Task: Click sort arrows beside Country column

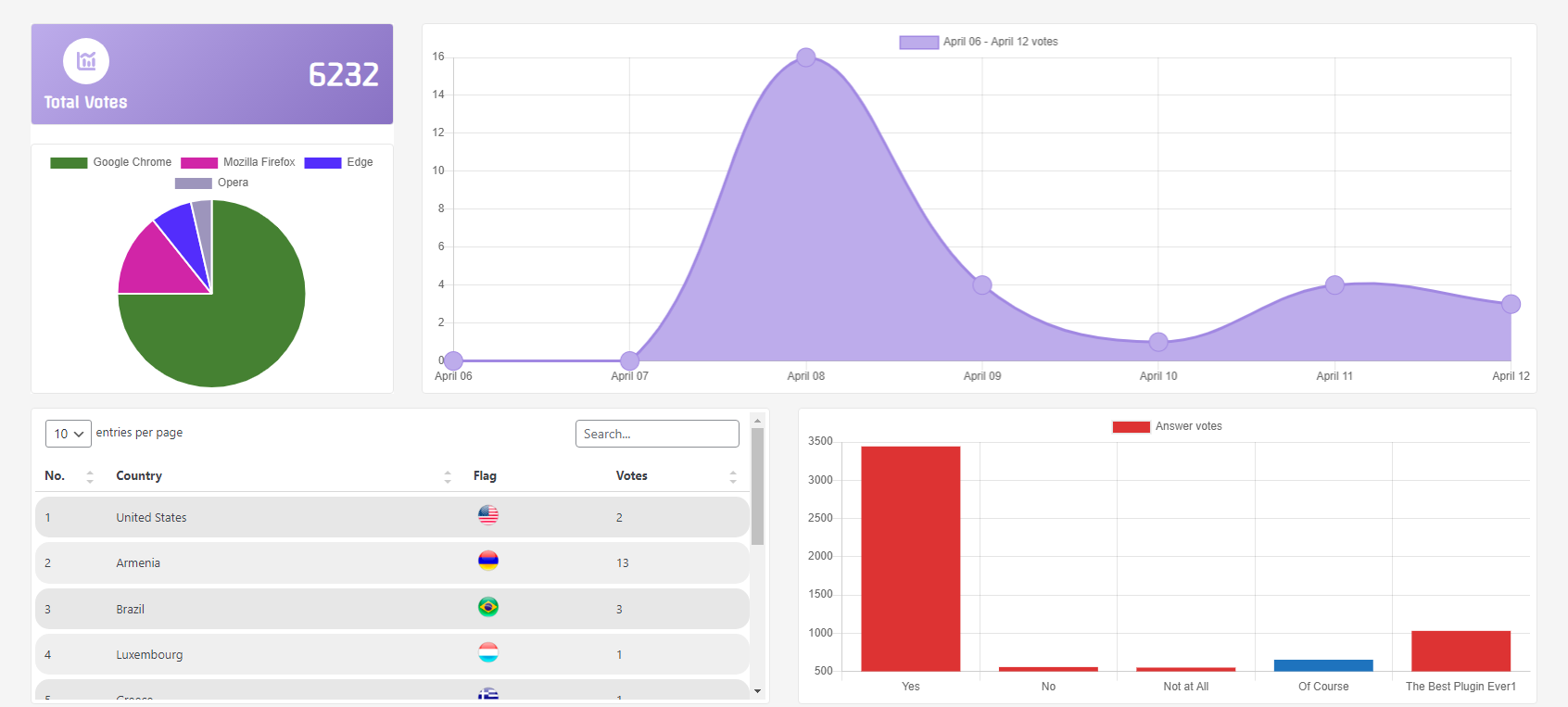Action: (x=448, y=476)
